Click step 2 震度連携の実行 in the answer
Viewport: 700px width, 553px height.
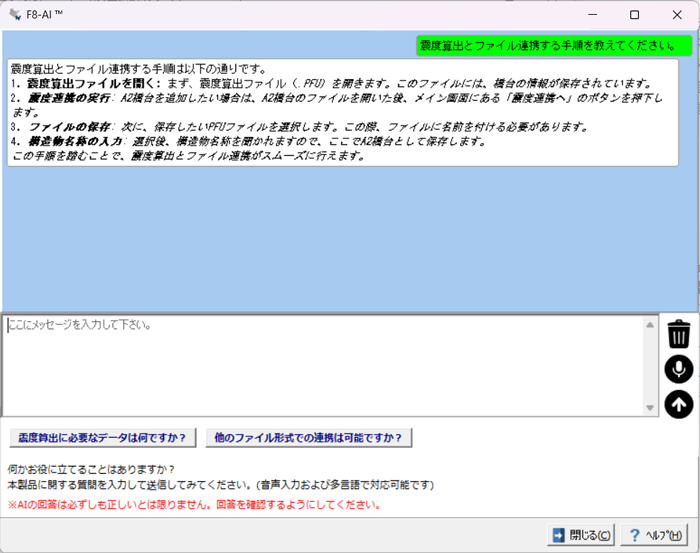pos(72,99)
